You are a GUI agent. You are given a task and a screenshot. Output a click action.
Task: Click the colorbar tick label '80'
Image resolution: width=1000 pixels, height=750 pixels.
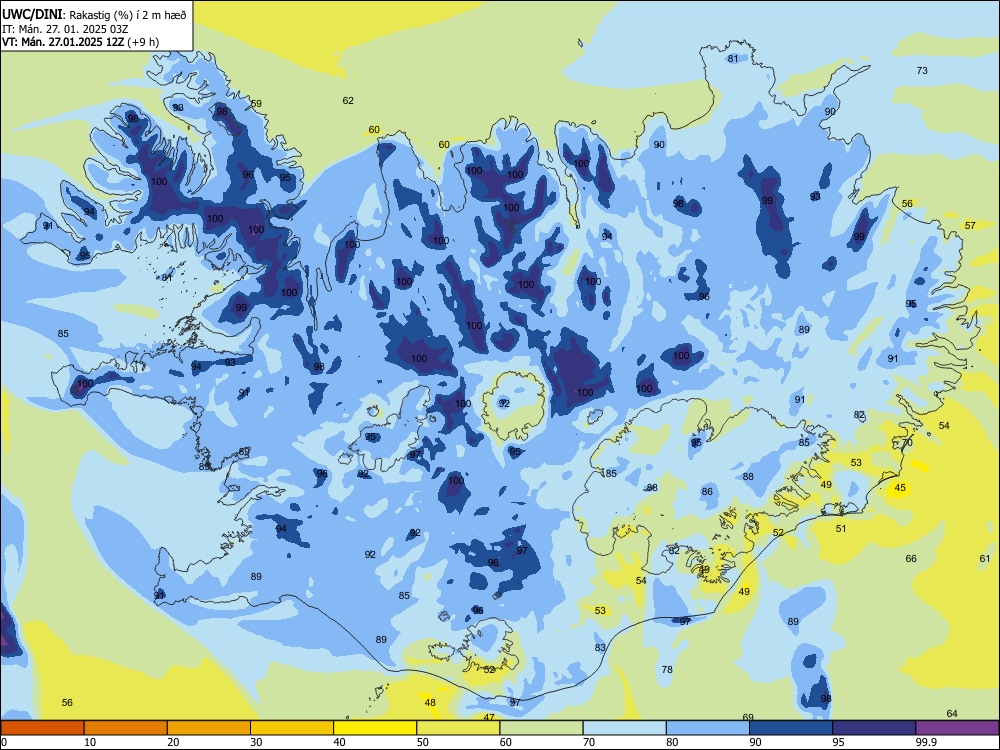673,742
